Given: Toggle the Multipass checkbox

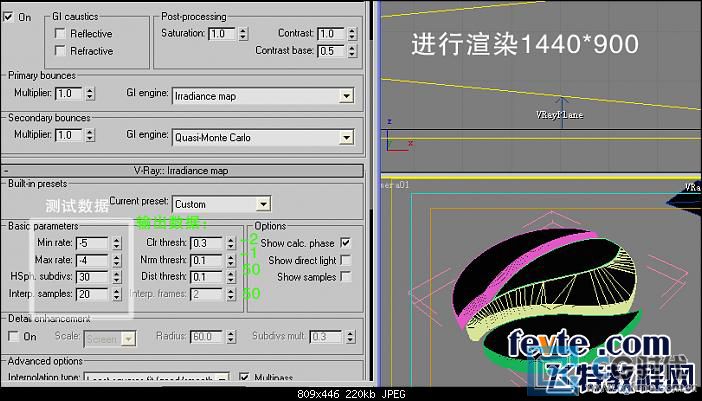Looking at the screenshot, I should (244, 377).
